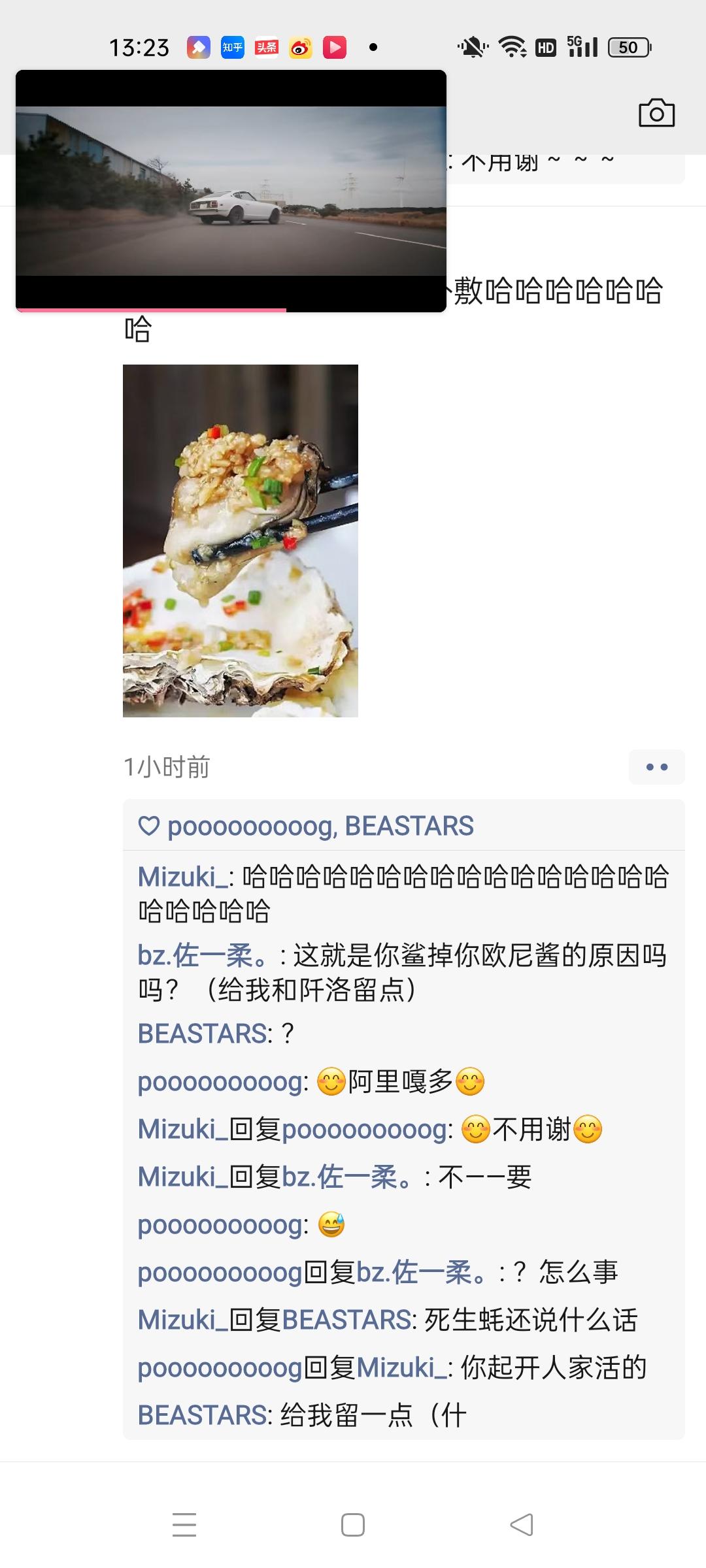Tap comment 死生蚝还说什么话
The width and height of the screenshot is (706, 1568).
[531, 1320]
